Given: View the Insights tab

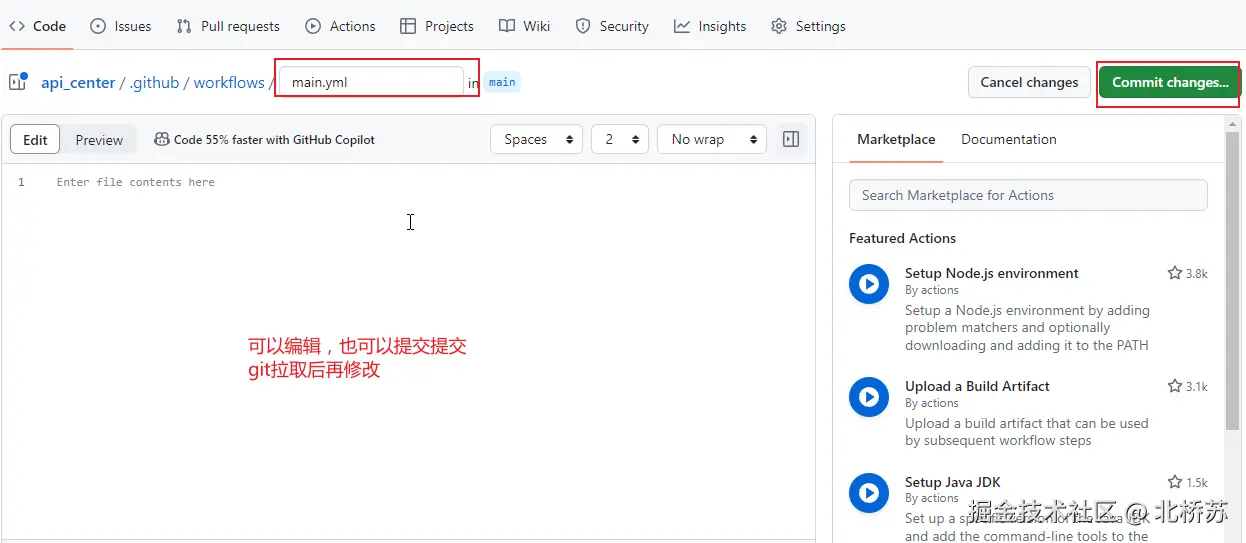Looking at the screenshot, I should [x=710, y=26].
